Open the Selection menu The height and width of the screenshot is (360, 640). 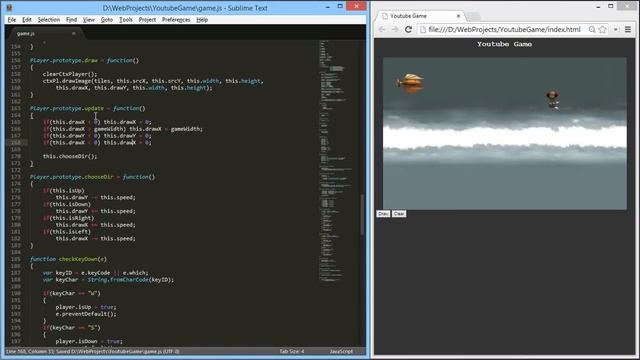click(x=49, y=20)
